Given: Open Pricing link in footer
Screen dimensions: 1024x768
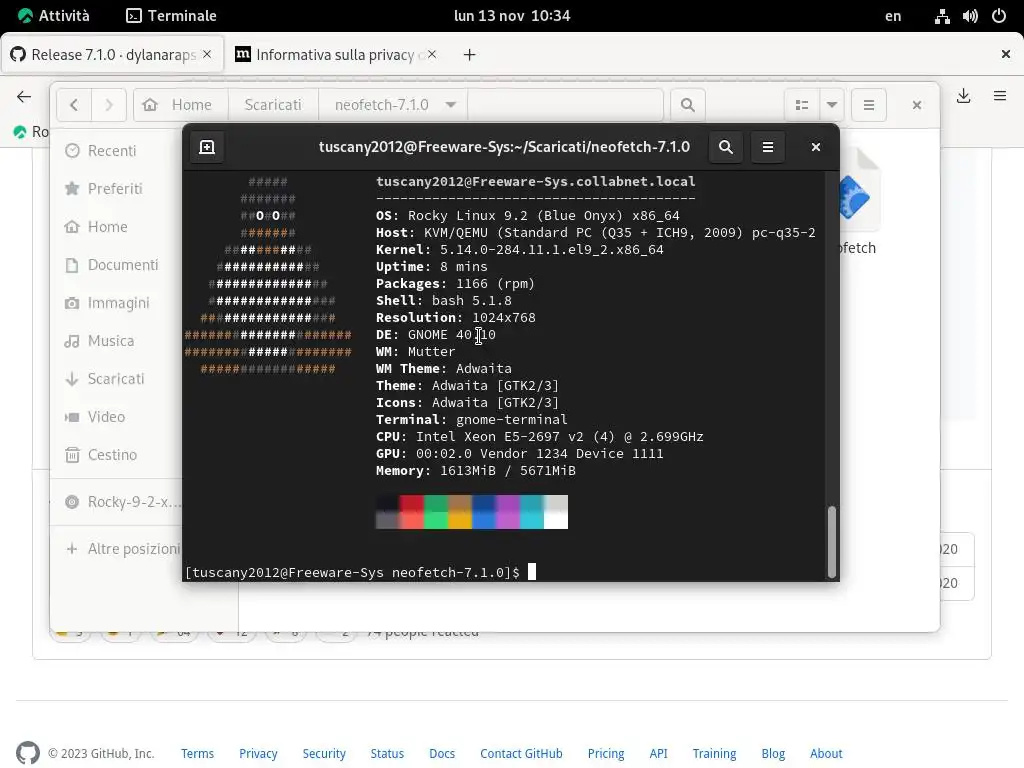Looking at the screenshot, I should pyautogui.click(x=606, y=754).
